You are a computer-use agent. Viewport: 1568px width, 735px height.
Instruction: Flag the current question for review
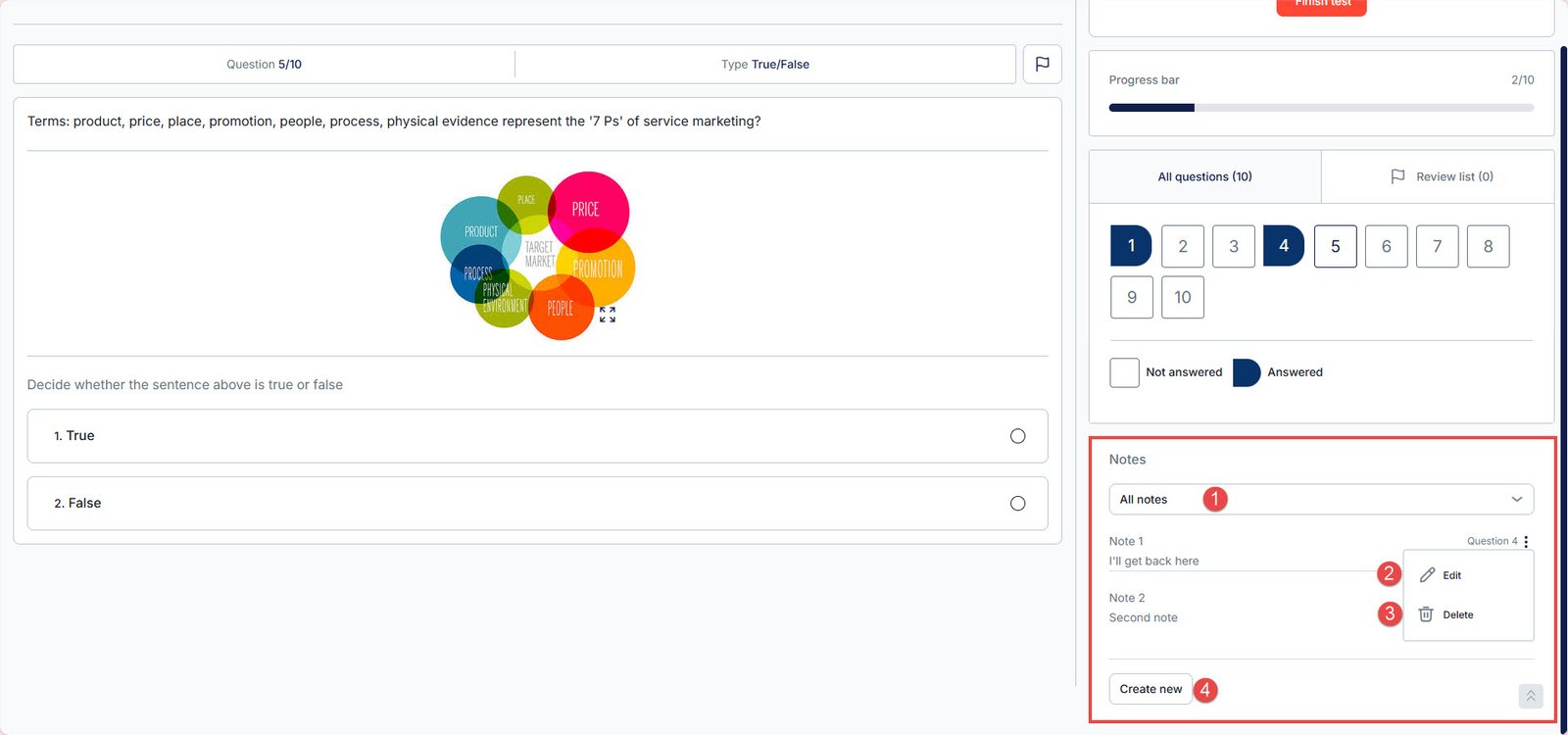(1042, 64)
